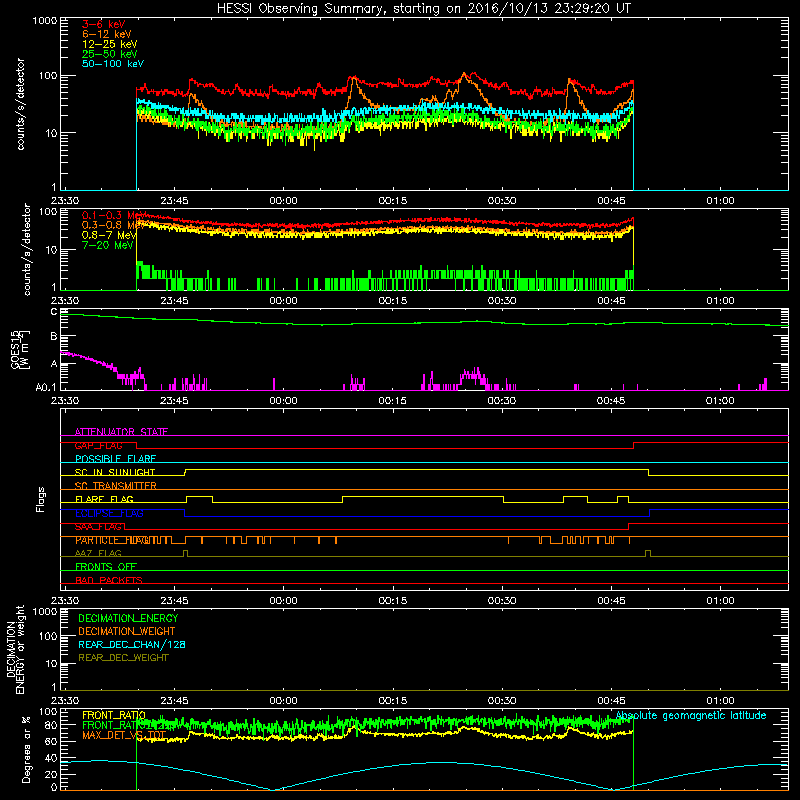Image resolution: width=800 pixels, height=800 pixels.
Task: Click counts/s/detector axis title of MeV panel
Action: (x=27, y=249)
